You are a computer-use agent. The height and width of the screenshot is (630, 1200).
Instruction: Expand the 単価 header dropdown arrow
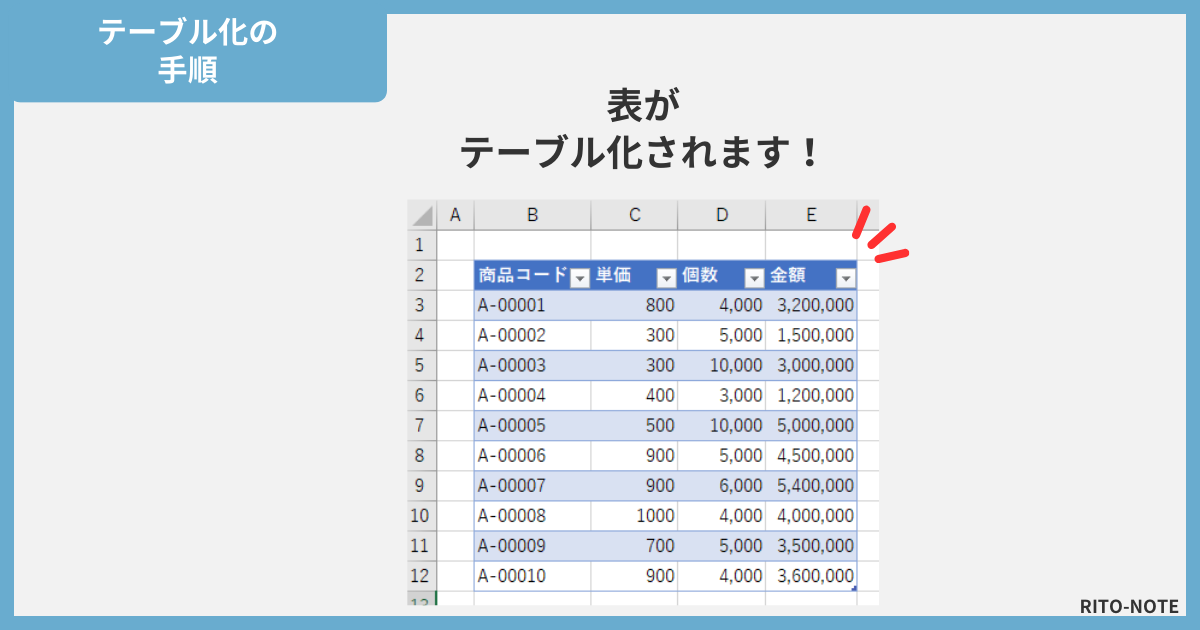click(664, 277)
